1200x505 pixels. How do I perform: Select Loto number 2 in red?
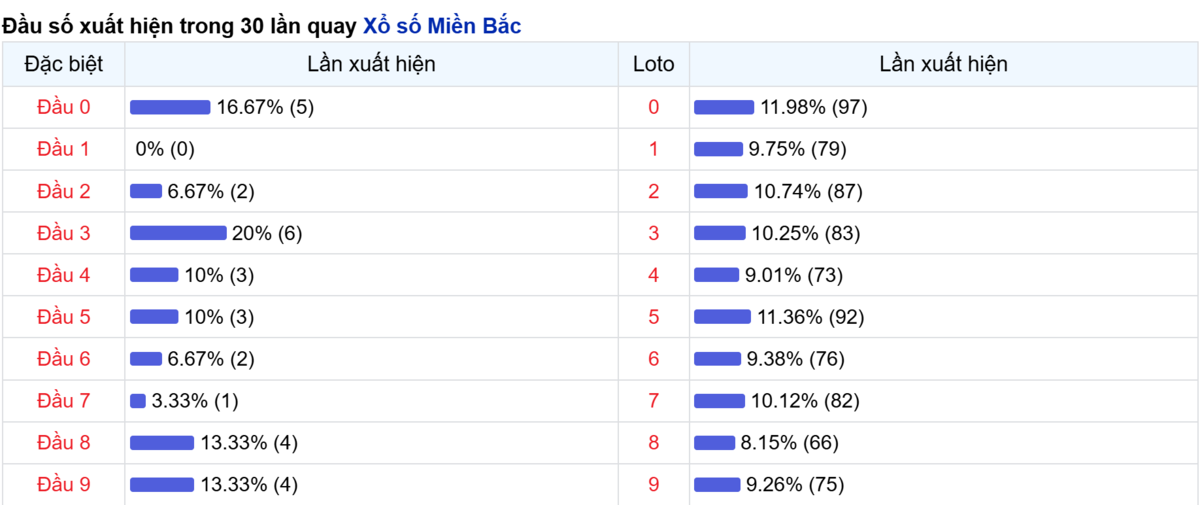coord(654,191)
